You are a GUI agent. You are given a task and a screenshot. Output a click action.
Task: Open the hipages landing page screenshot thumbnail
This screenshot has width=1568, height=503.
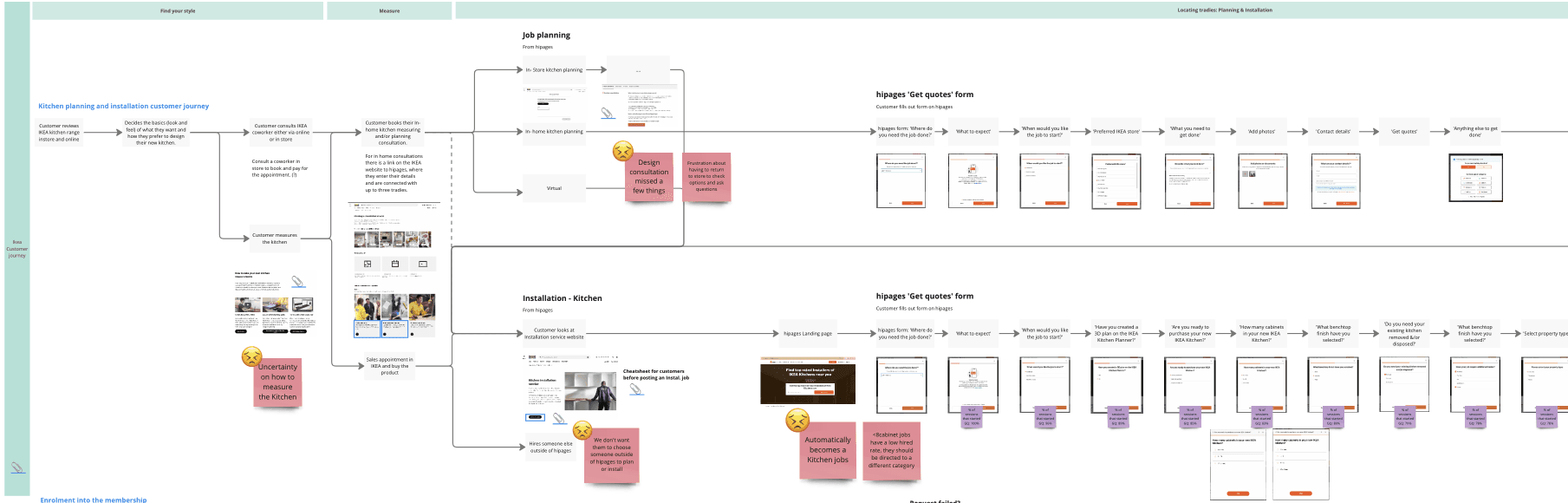click(808, 380)
